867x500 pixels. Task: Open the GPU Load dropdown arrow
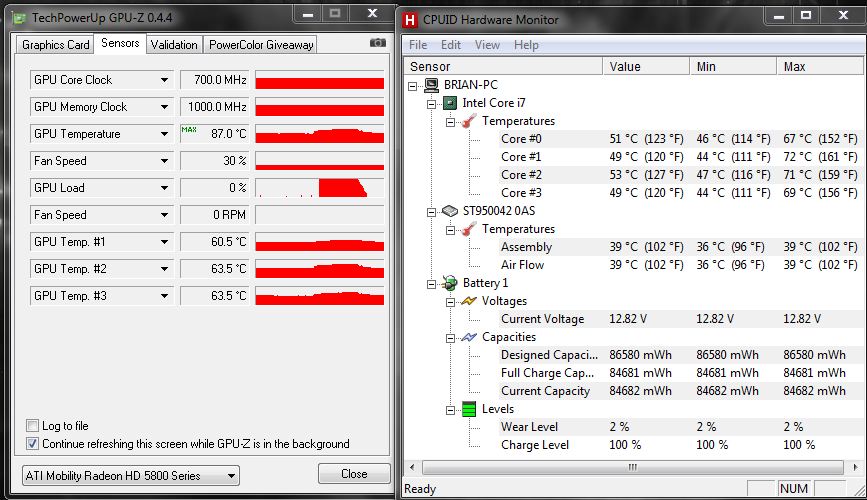(x=164, y=188)
